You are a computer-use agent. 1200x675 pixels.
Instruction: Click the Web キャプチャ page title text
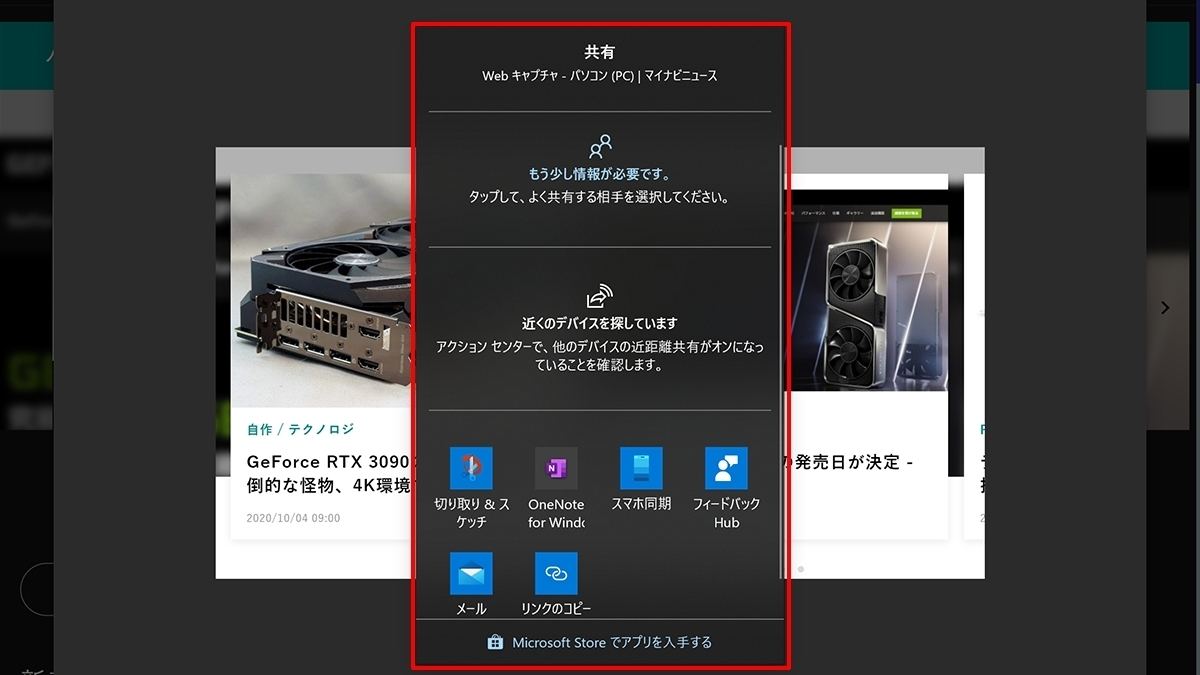(600, 76)
